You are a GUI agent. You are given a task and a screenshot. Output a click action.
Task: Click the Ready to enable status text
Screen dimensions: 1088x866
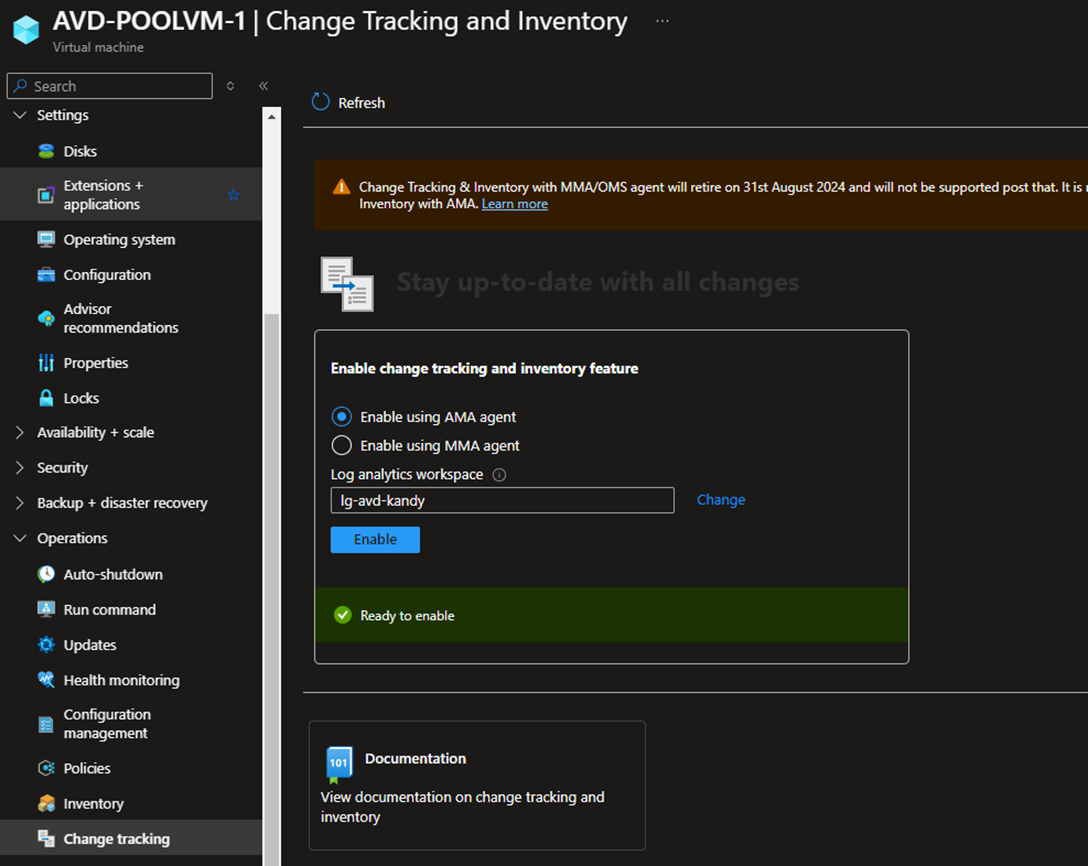[407, 615]
